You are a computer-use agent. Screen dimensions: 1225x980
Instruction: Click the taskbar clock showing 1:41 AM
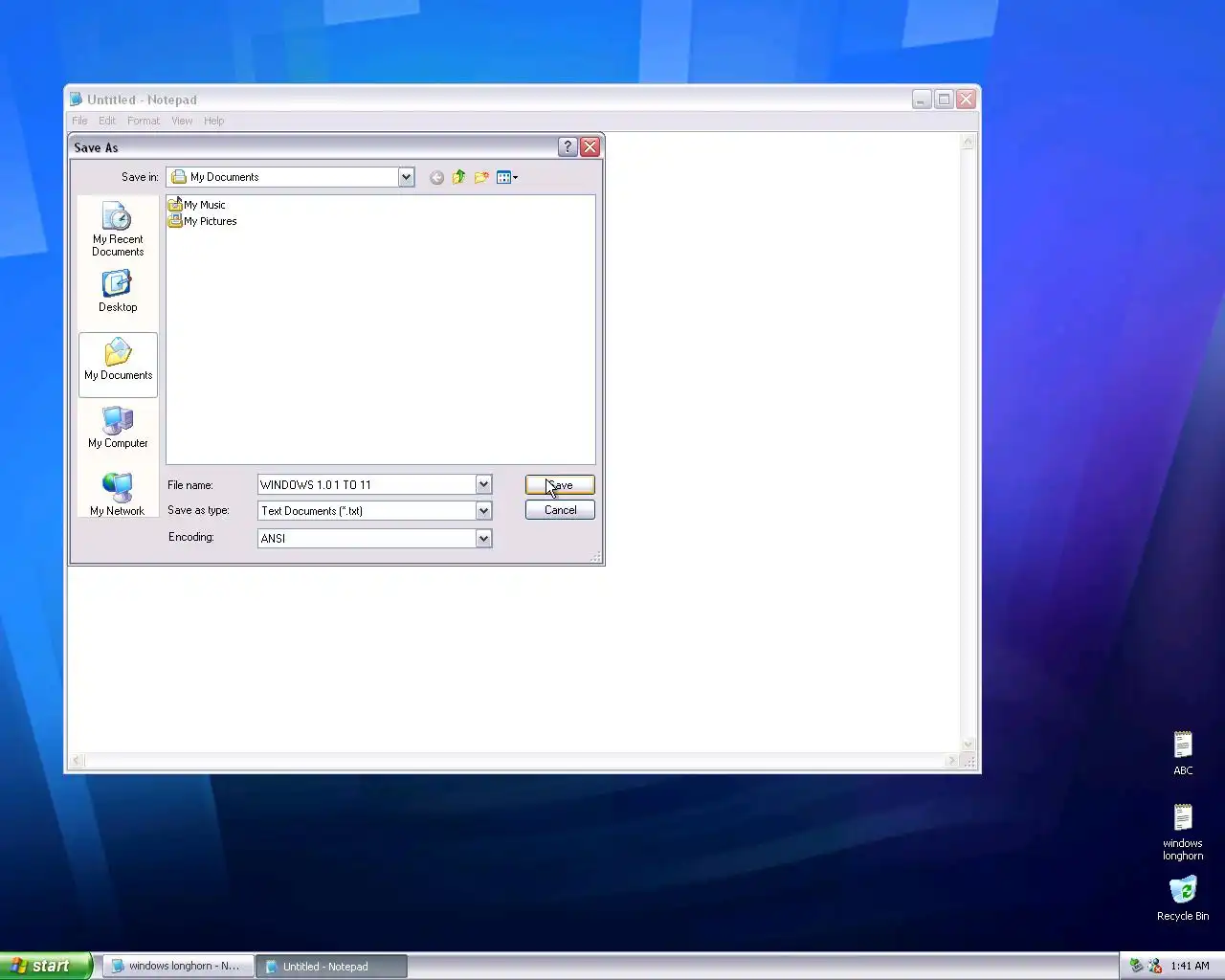click(1190, 966)
